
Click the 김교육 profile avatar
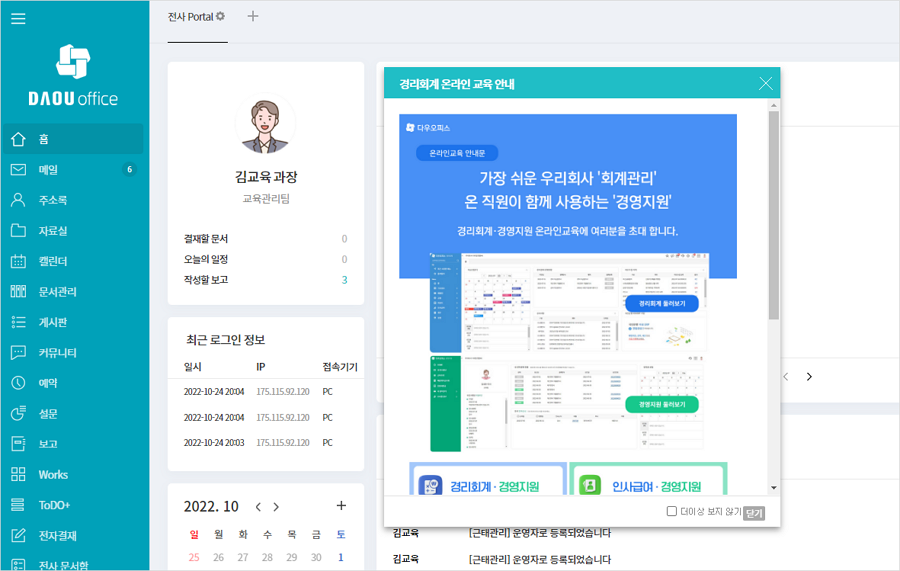[x=265, y=124]
